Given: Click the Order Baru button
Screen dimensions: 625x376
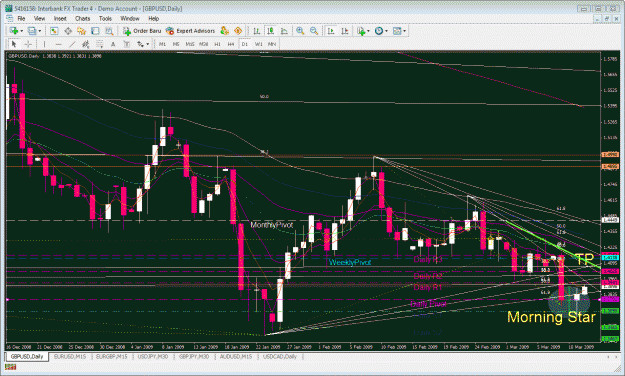Looking at the screenshot, I should [142, 31].
